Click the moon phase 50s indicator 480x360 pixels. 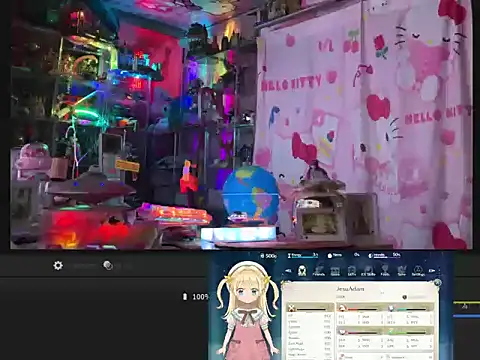point(384,255)
